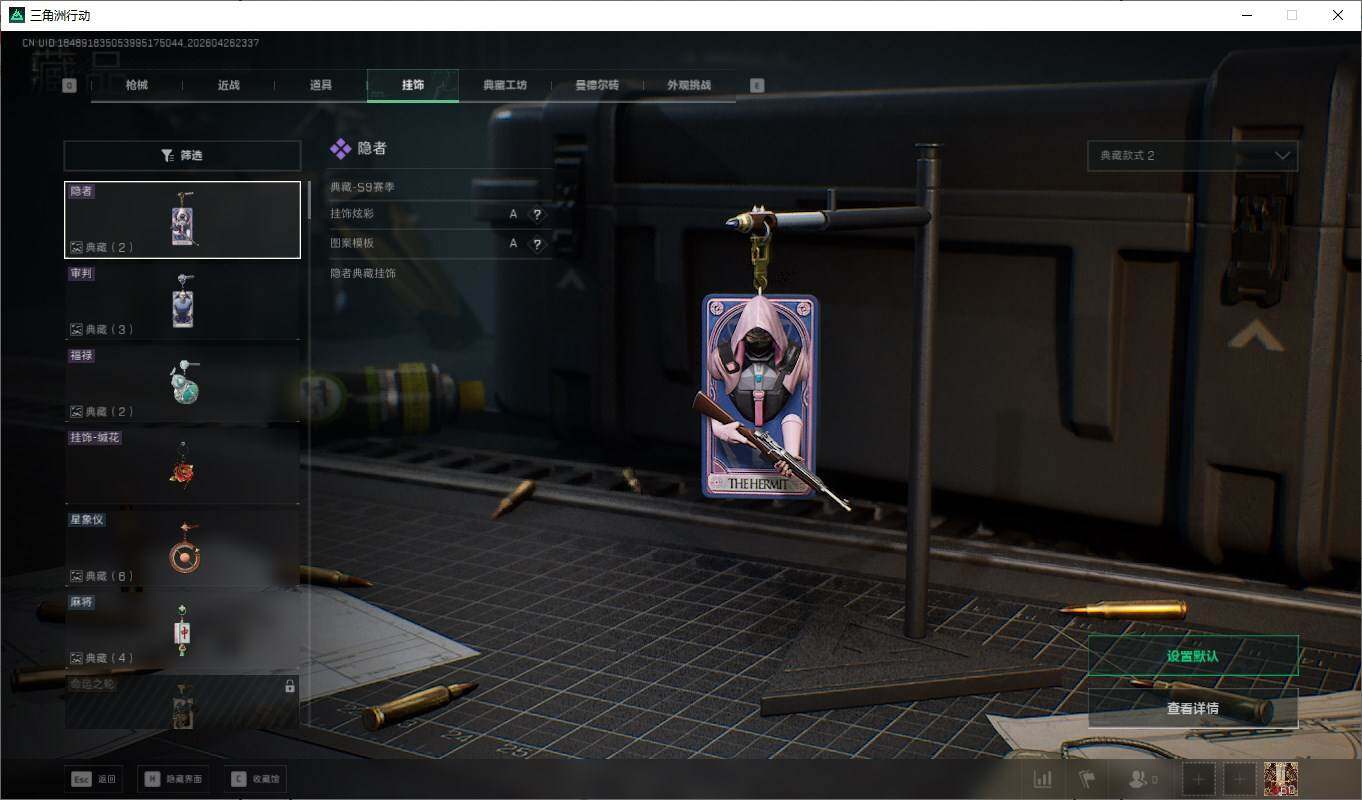Select the 麻将 charm thumbnail
The image size is (1362, 800).
[182, 630]
